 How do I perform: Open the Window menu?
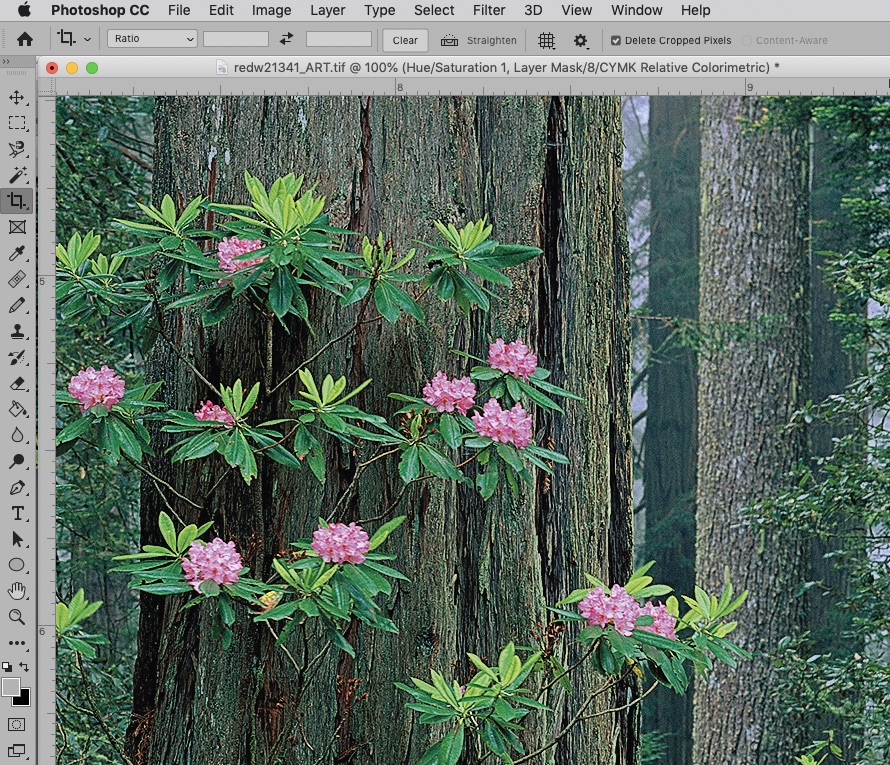point(636,10)
